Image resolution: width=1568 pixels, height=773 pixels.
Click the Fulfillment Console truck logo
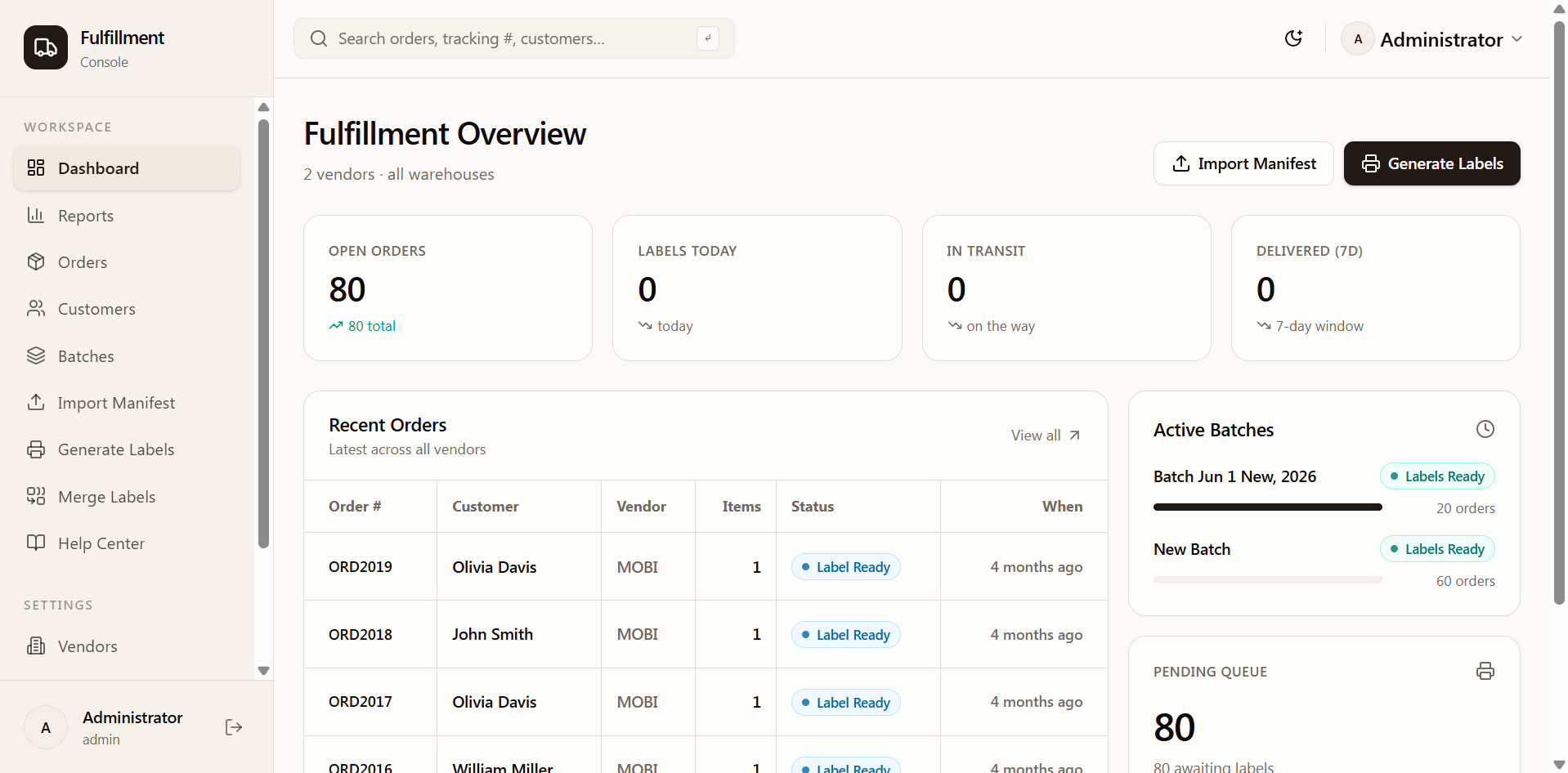(46, 47)
